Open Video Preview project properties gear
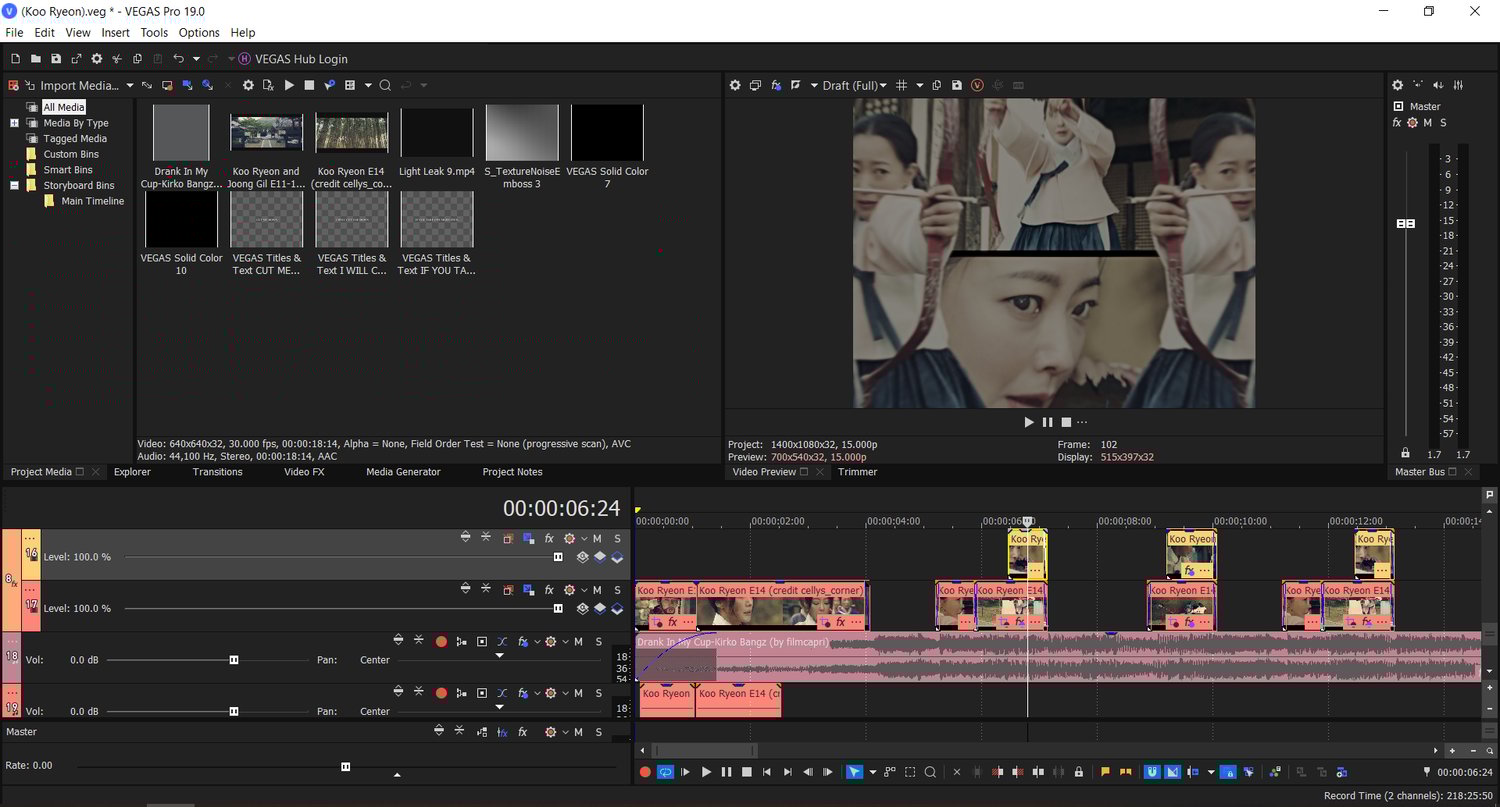This screenshot has width=1500, height=807. 735,85
